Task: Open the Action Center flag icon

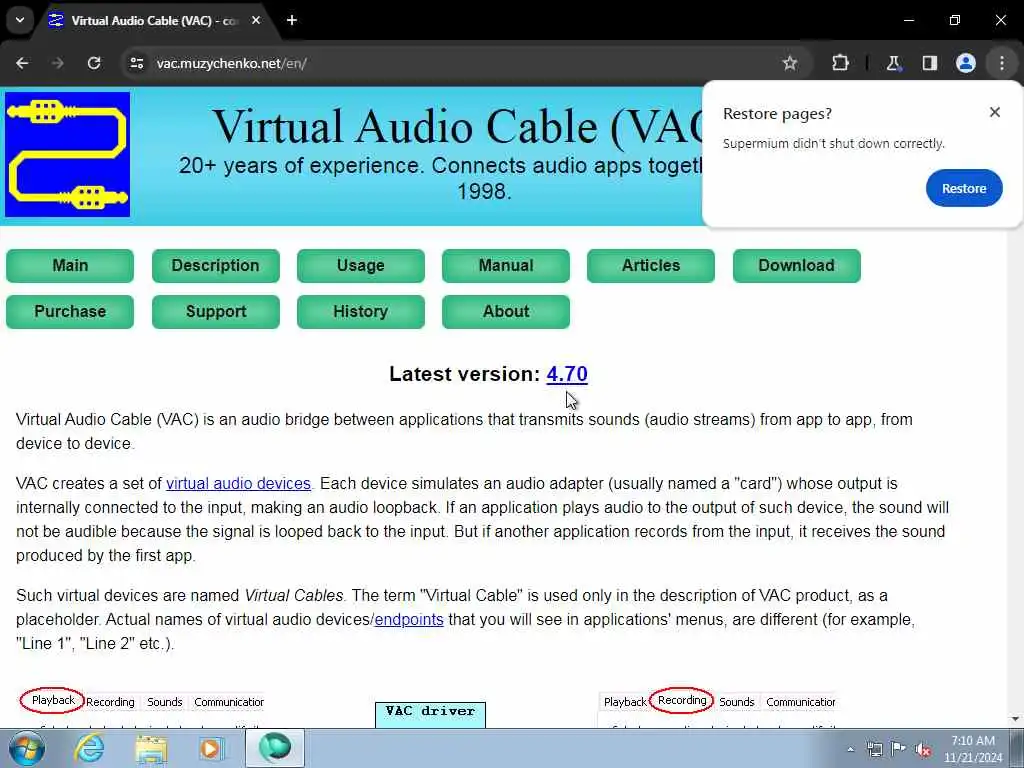Action: 899,749
